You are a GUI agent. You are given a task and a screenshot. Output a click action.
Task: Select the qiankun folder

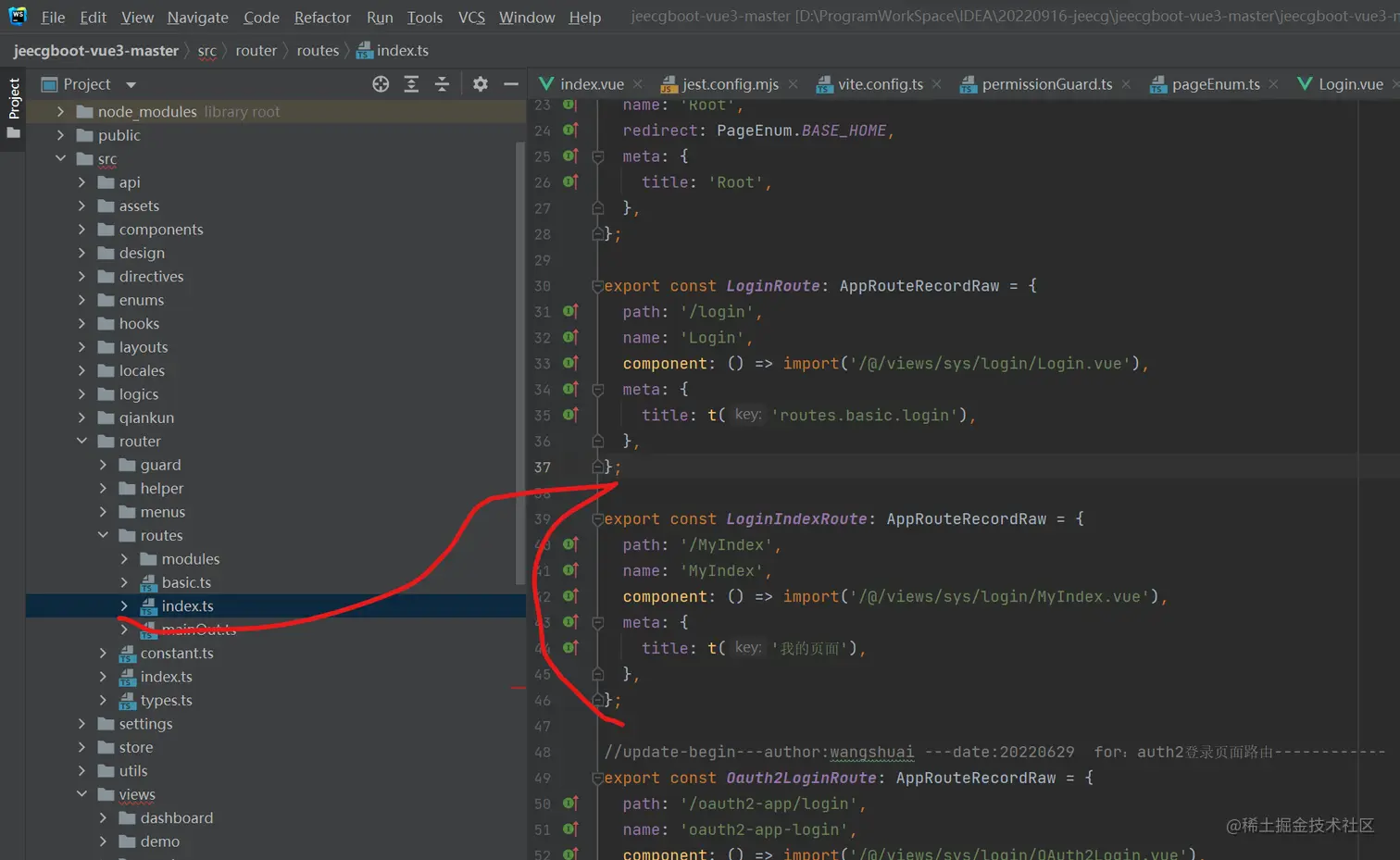(x=146, y=418)
